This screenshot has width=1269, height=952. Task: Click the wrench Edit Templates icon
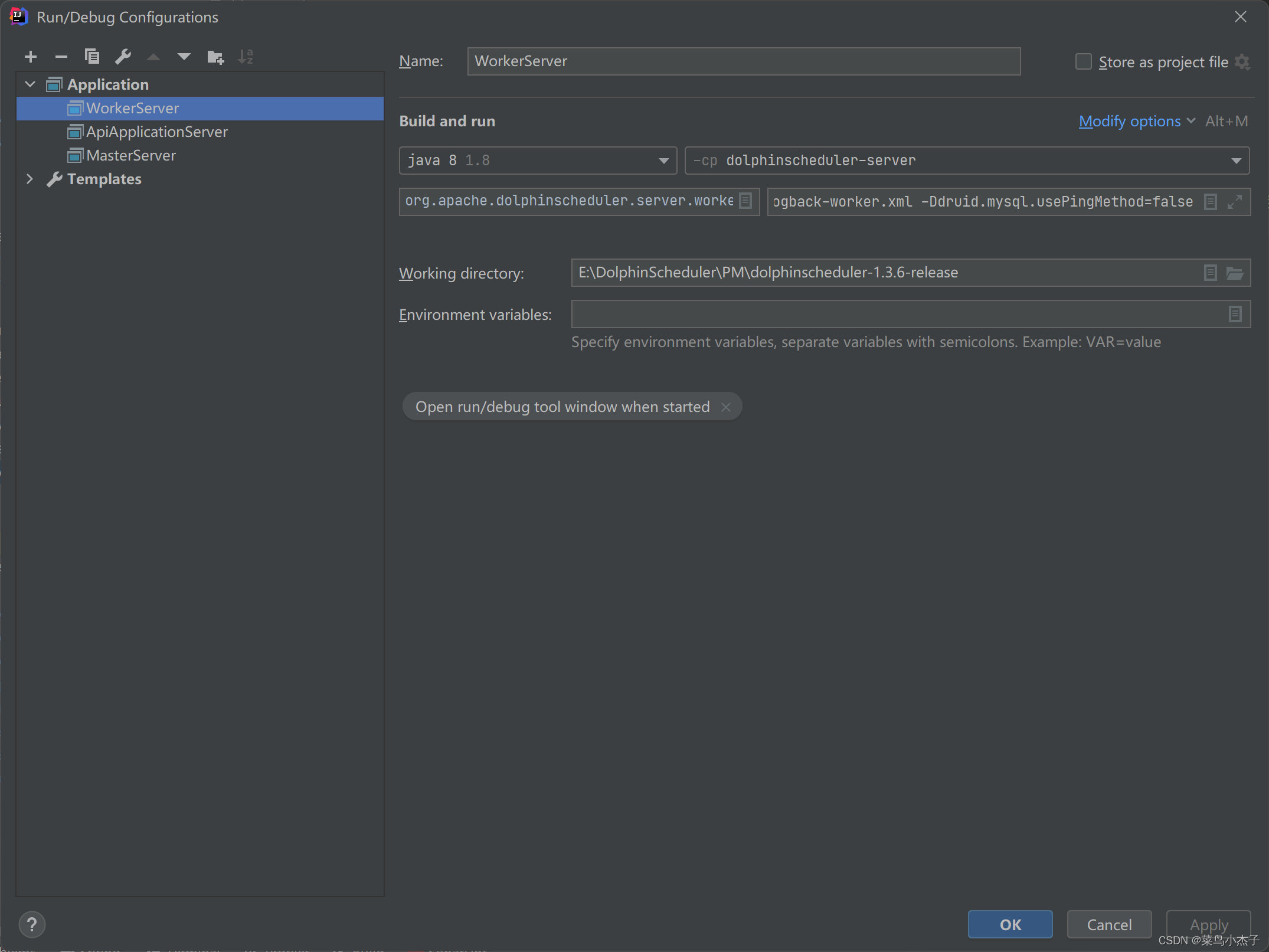123,57
